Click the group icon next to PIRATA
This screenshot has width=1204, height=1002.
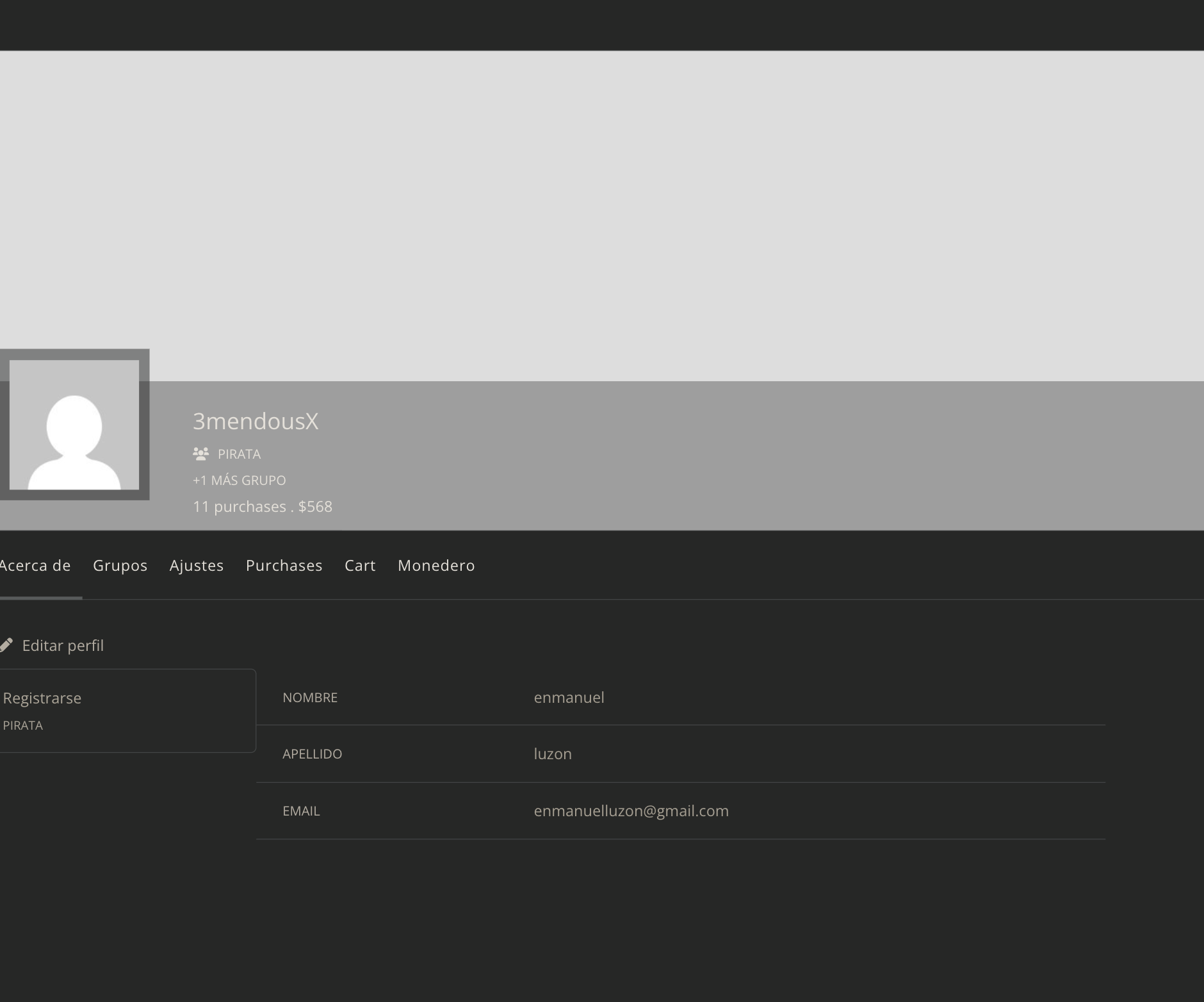click(201, 454)
